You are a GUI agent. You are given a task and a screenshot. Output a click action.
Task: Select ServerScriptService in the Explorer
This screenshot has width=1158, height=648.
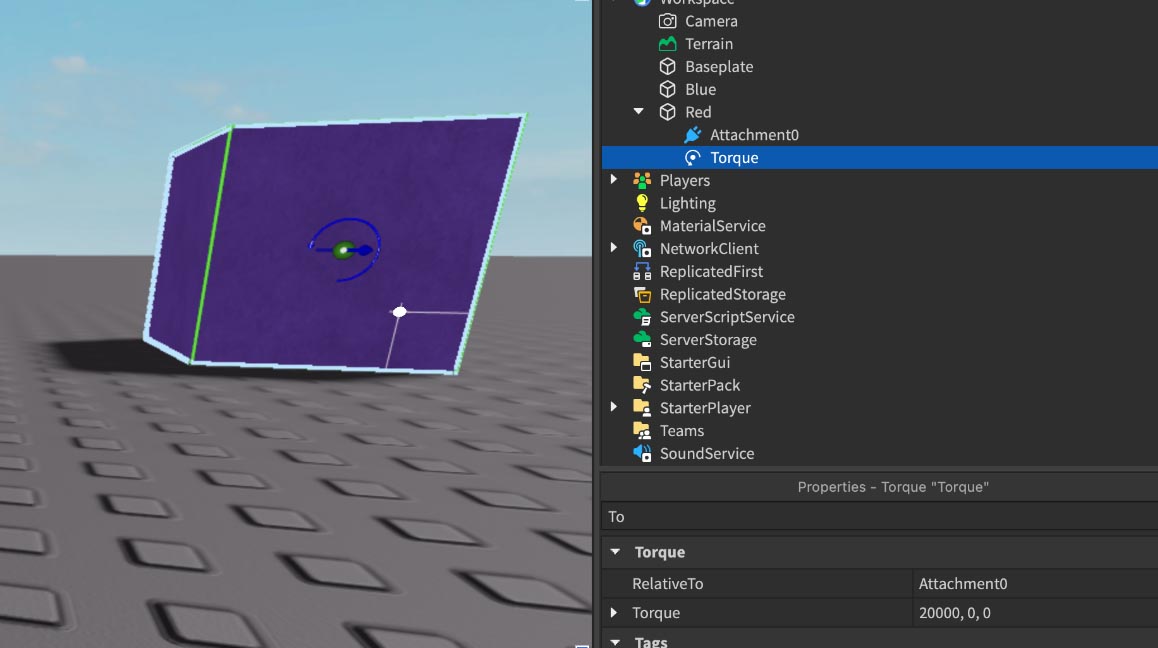click(x=727, y=317)
